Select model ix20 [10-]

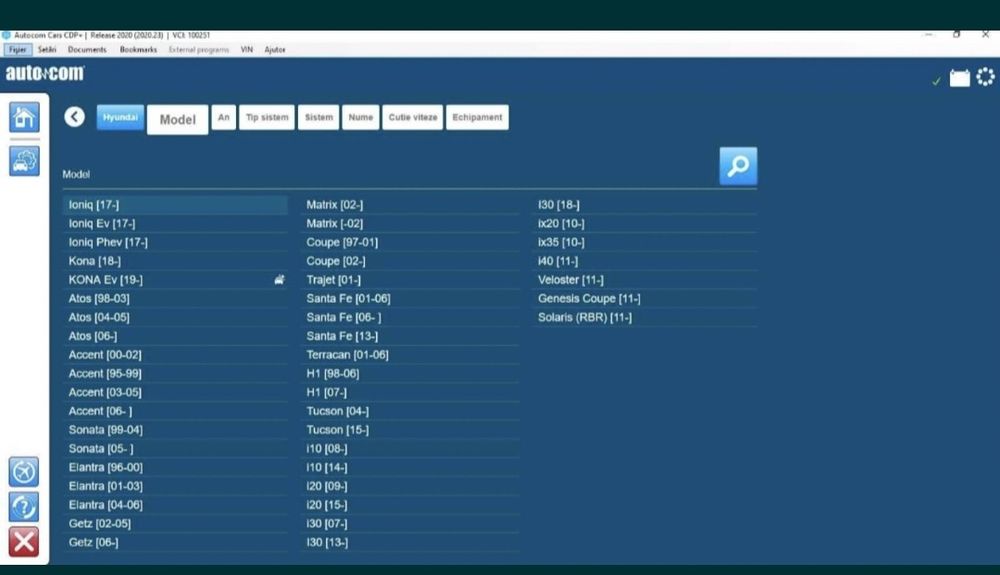coord(645,224)
